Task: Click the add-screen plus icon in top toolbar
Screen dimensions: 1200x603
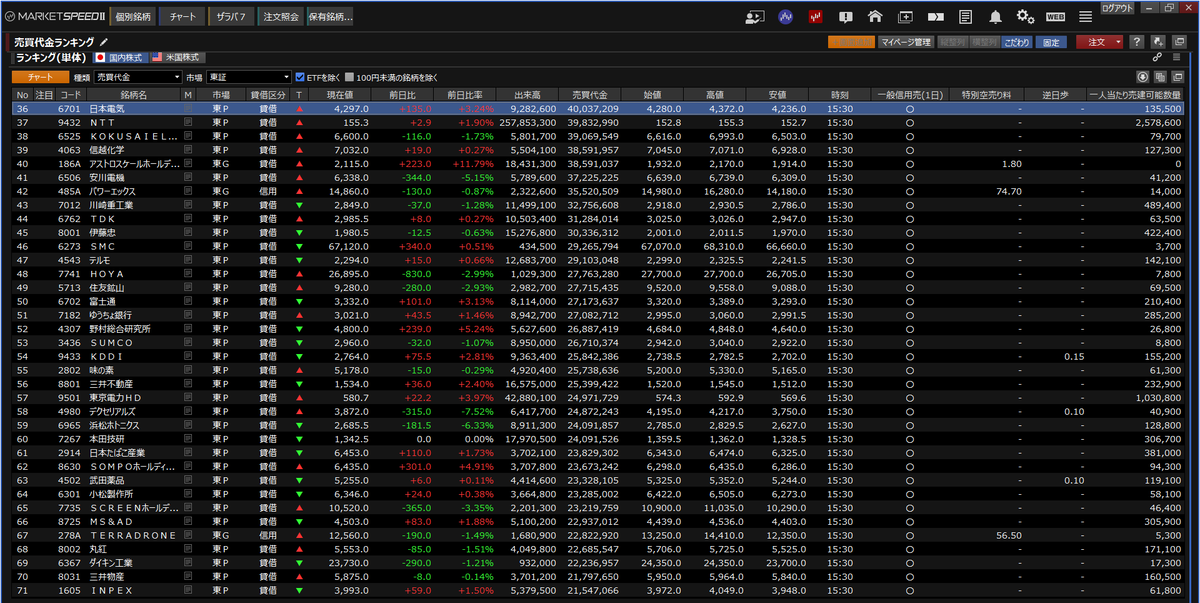Action: click(905, 16)
